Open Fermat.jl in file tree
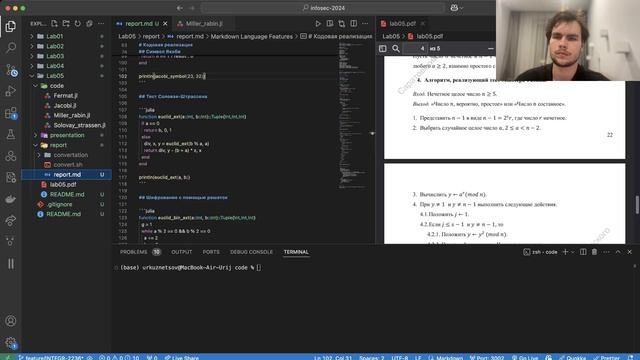Screen dimensions: 640x360 (x=65, y=96)
